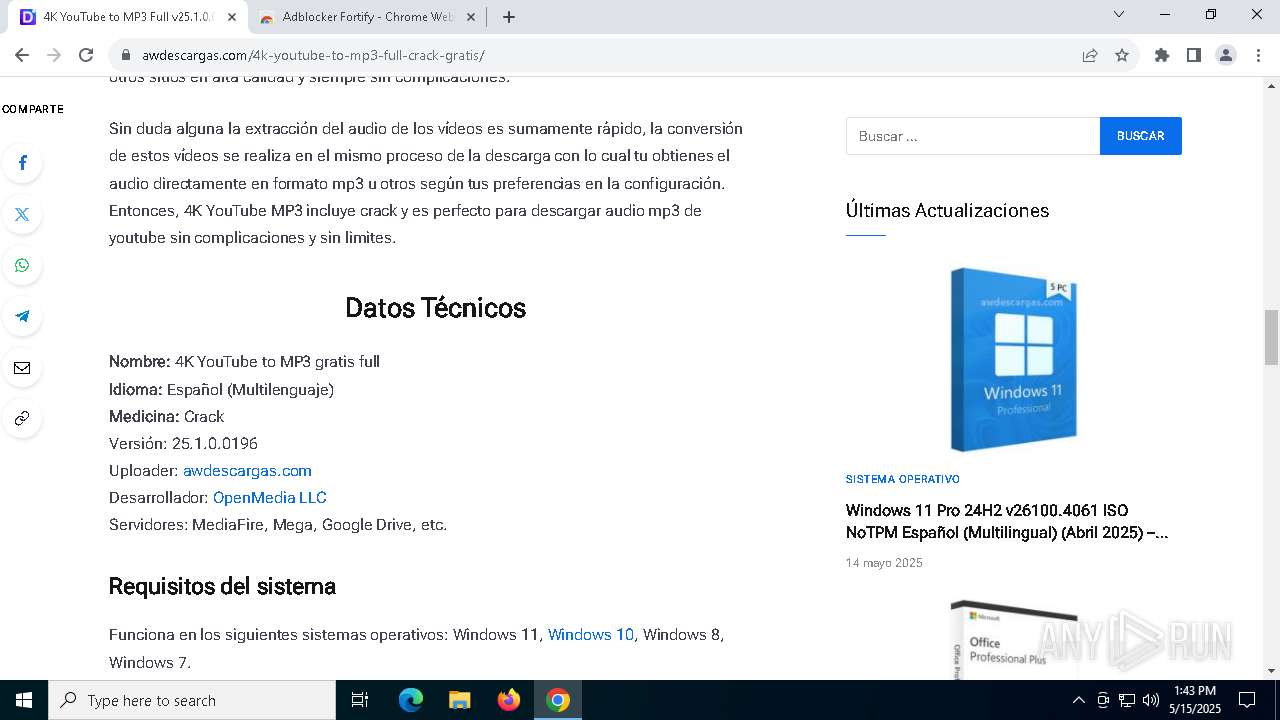Share the page on X (Twitter)
Image resolution: width=1280 pixels, height=720 pixels.
coord(22,214)
